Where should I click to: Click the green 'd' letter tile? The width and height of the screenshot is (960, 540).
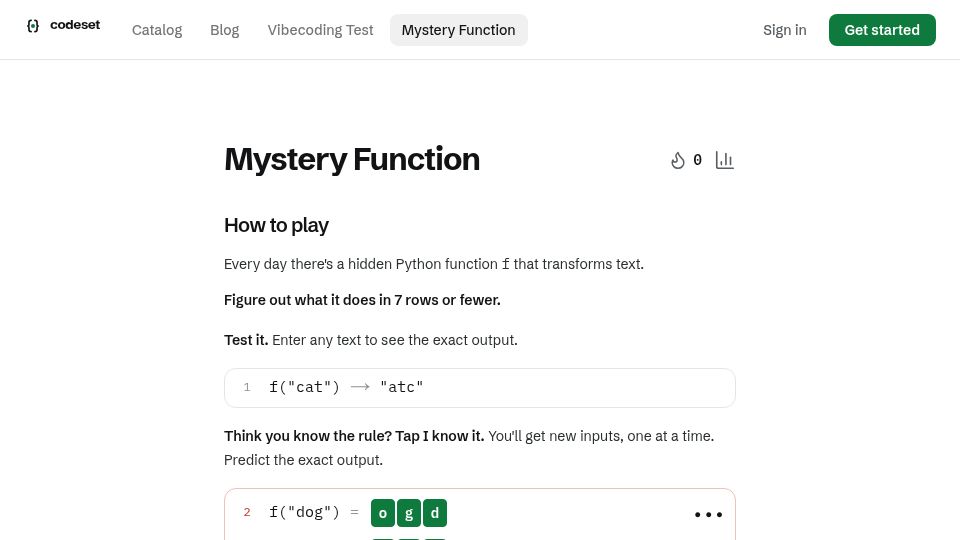435,513
